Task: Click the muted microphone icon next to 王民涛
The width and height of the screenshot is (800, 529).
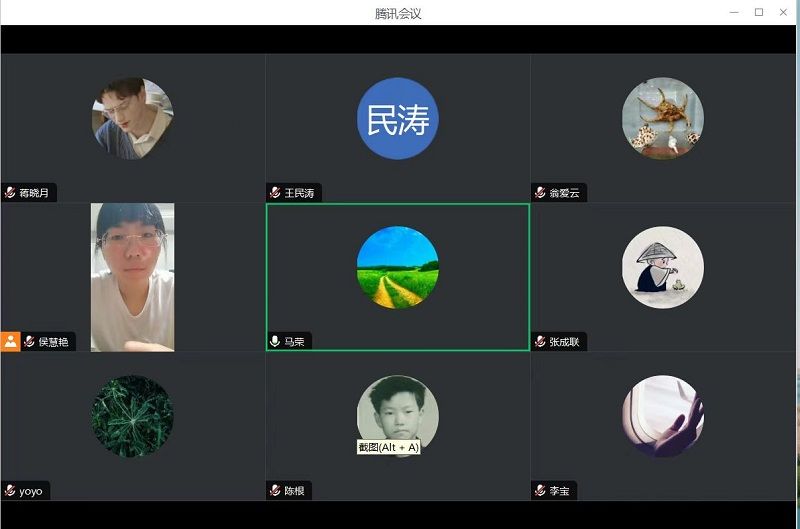Action: click(275, 192)
